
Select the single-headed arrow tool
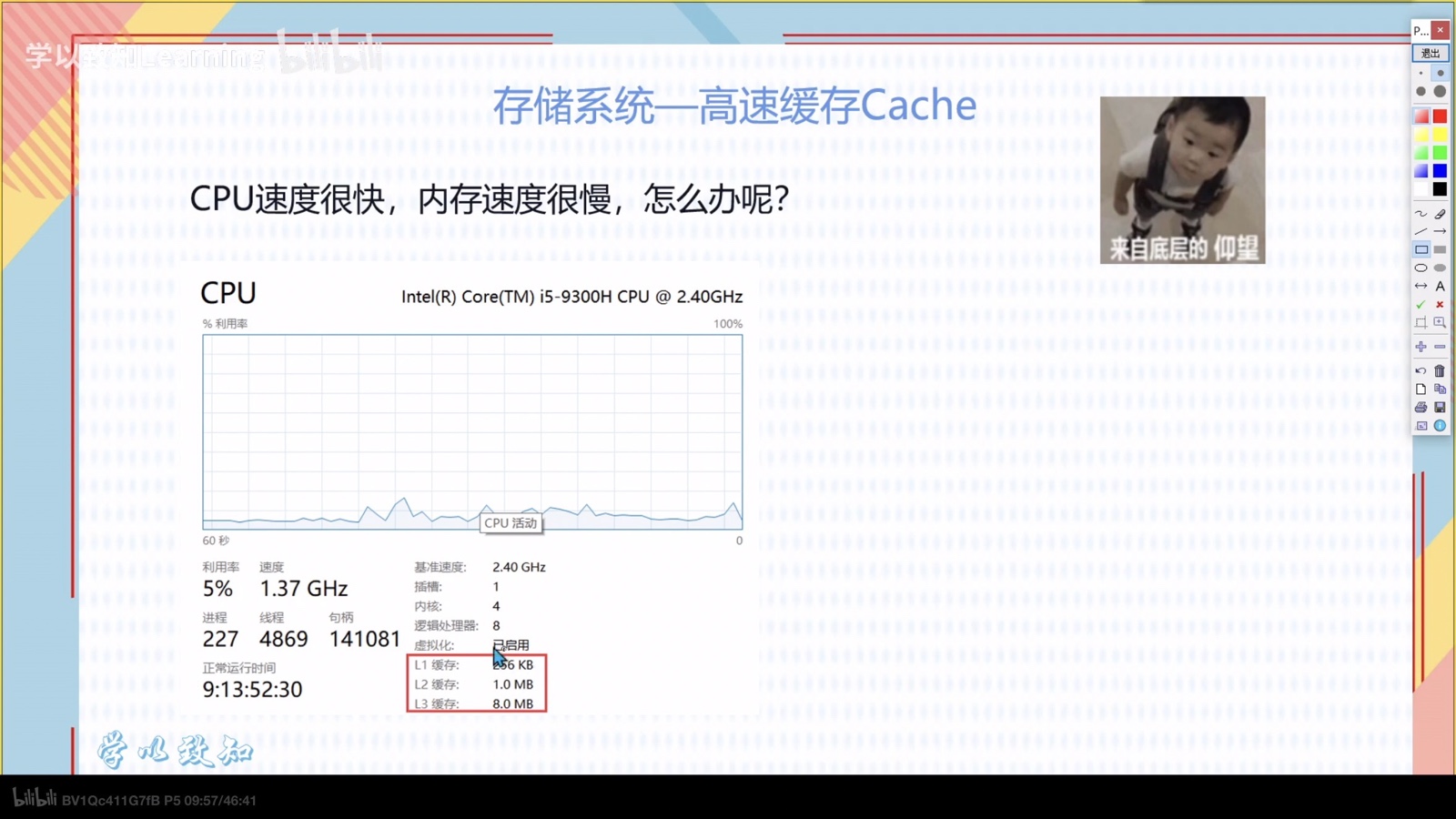(1440, 232)
